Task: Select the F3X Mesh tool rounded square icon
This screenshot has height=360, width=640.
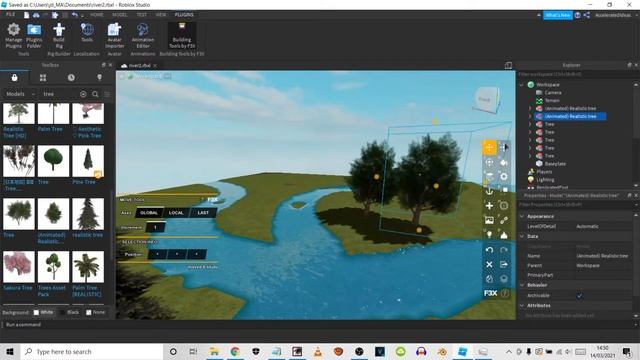Action: point(504,206)
